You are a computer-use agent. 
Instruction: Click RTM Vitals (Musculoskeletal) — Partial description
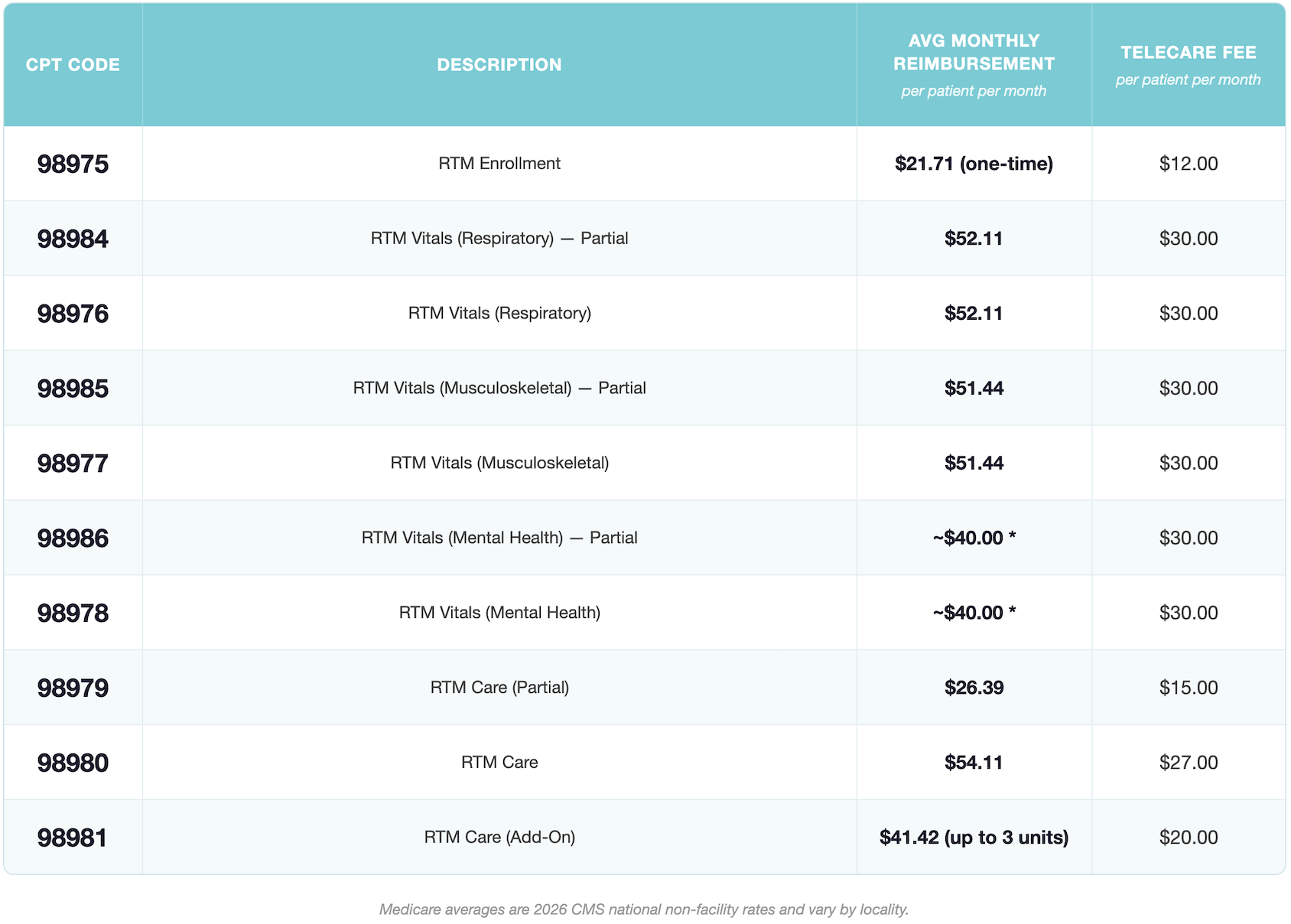coord(499,389)
